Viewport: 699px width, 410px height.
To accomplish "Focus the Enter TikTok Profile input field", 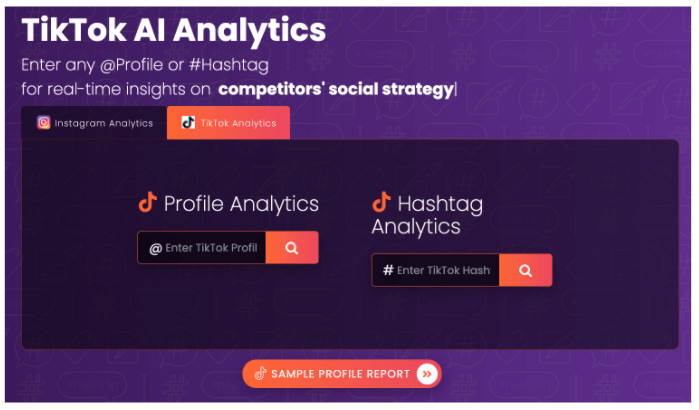I will coord(210,248).
